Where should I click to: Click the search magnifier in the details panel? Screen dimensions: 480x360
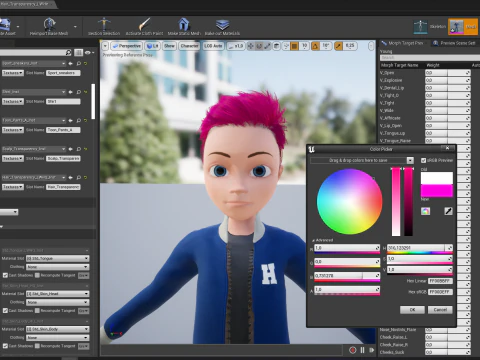pos(68,52)
